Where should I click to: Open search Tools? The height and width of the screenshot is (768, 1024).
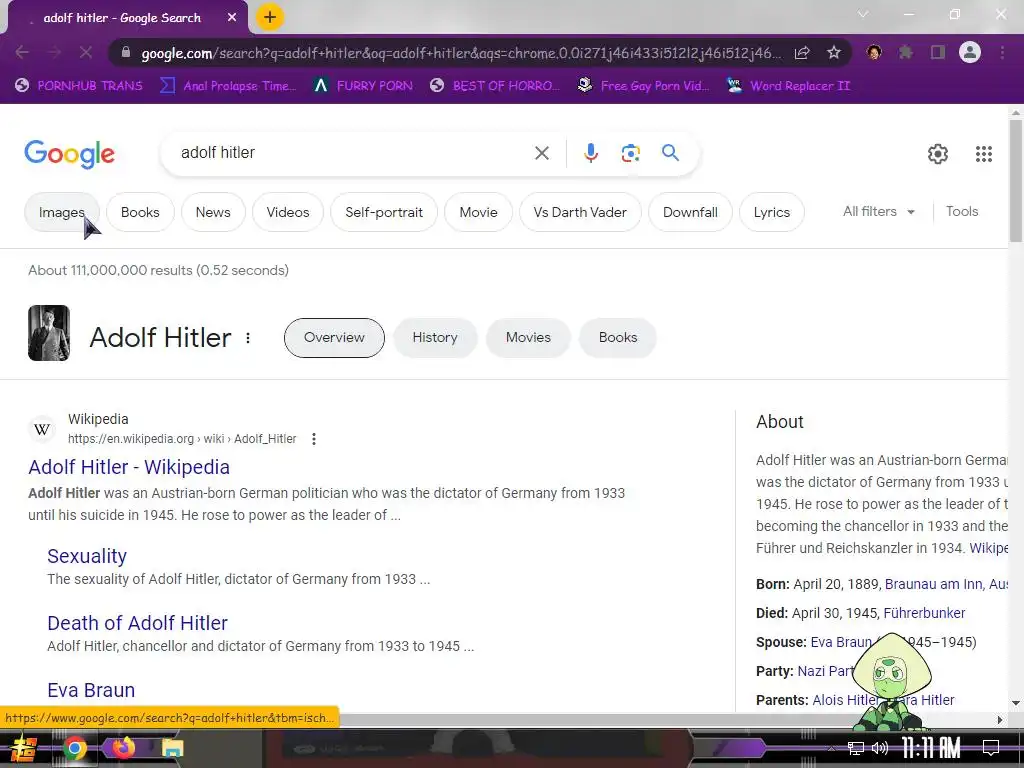(962, 212)
